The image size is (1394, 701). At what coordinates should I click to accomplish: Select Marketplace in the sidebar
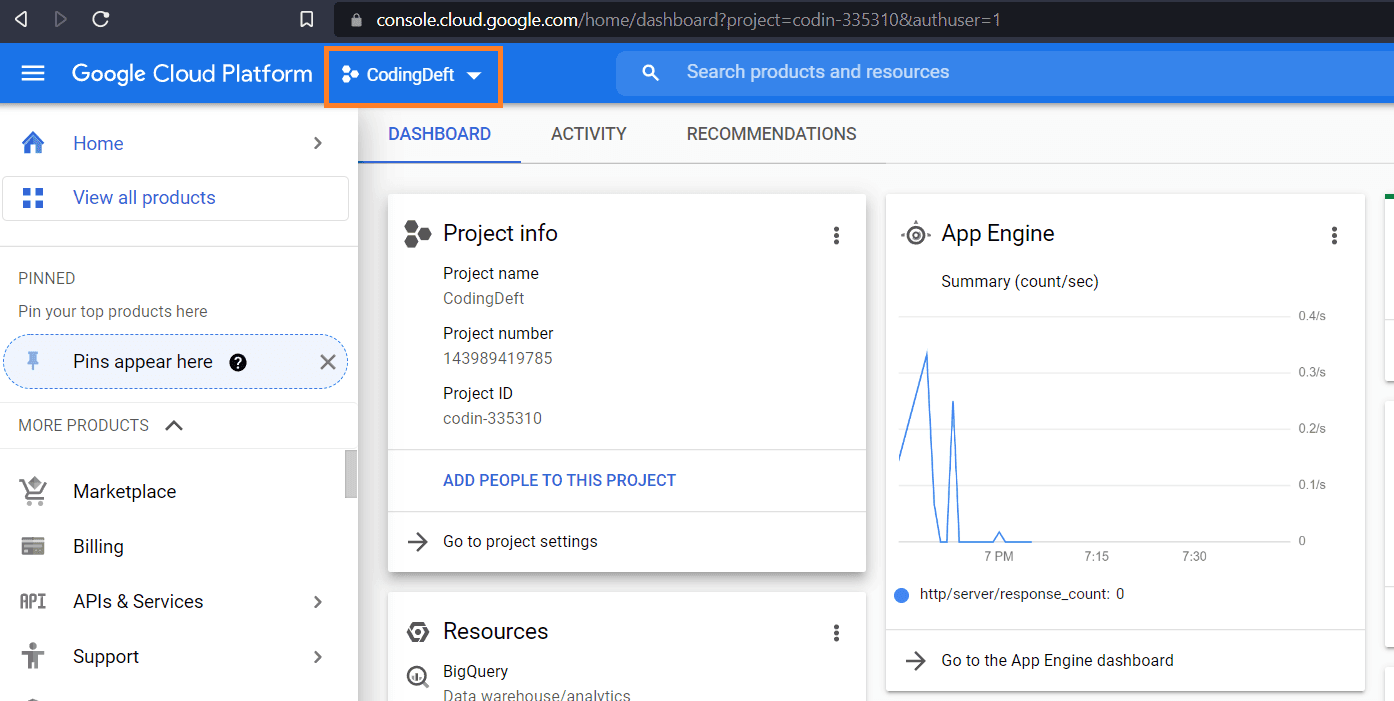click(125, 491)
